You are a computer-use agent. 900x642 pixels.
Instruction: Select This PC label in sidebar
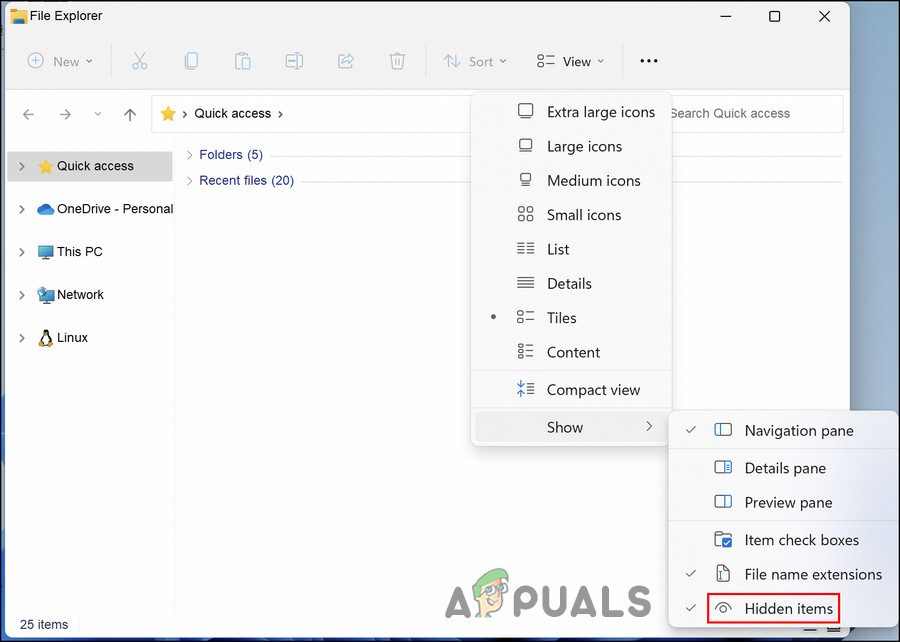point(80,252)
